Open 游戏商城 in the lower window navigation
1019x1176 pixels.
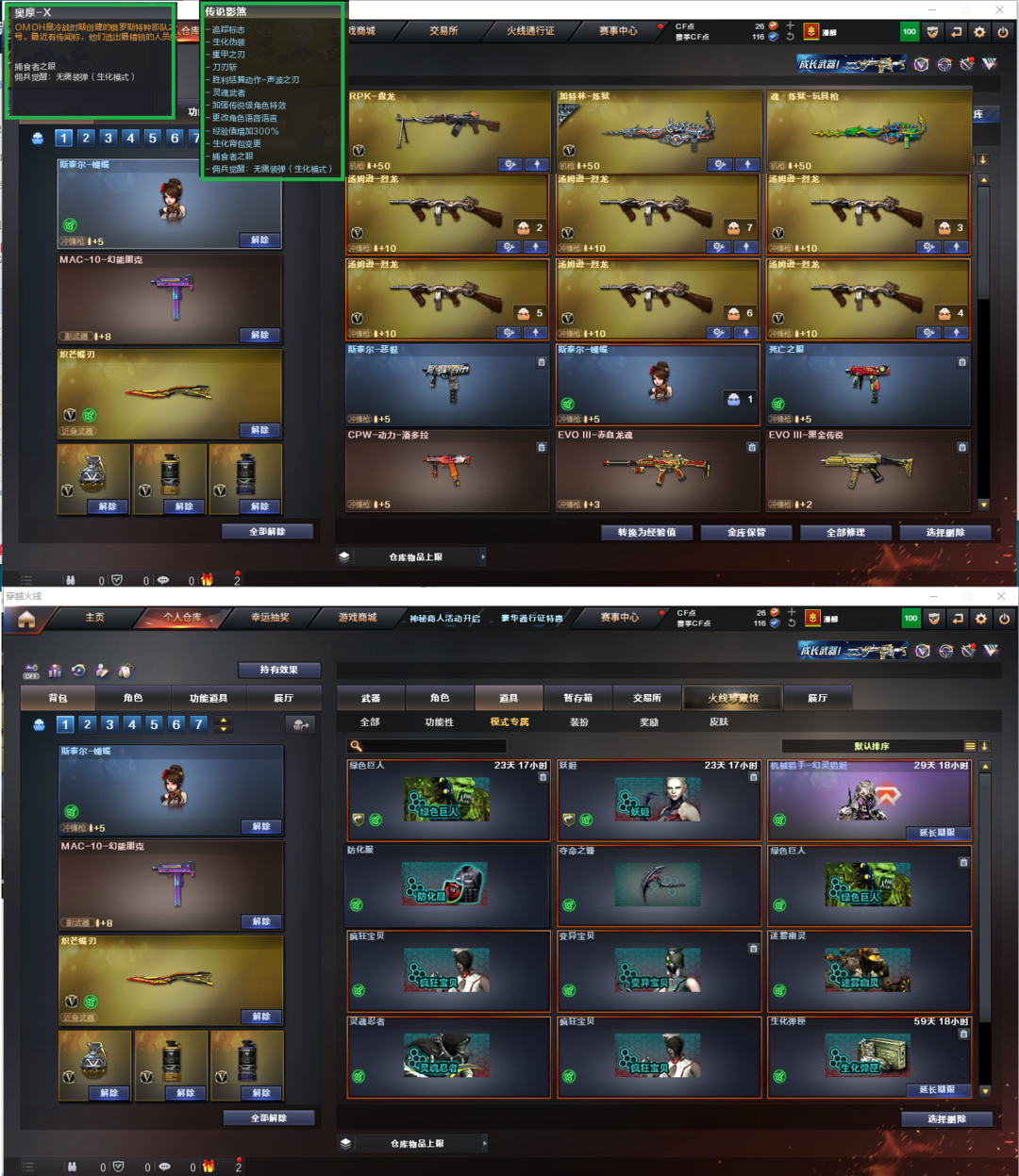click(x=358, y=618)
